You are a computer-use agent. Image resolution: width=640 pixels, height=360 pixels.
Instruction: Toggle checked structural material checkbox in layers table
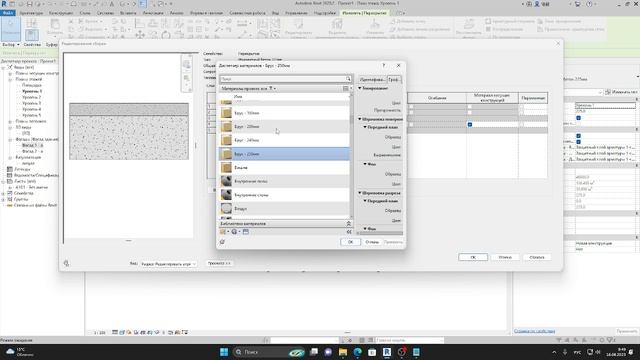(x=470, y=124)
